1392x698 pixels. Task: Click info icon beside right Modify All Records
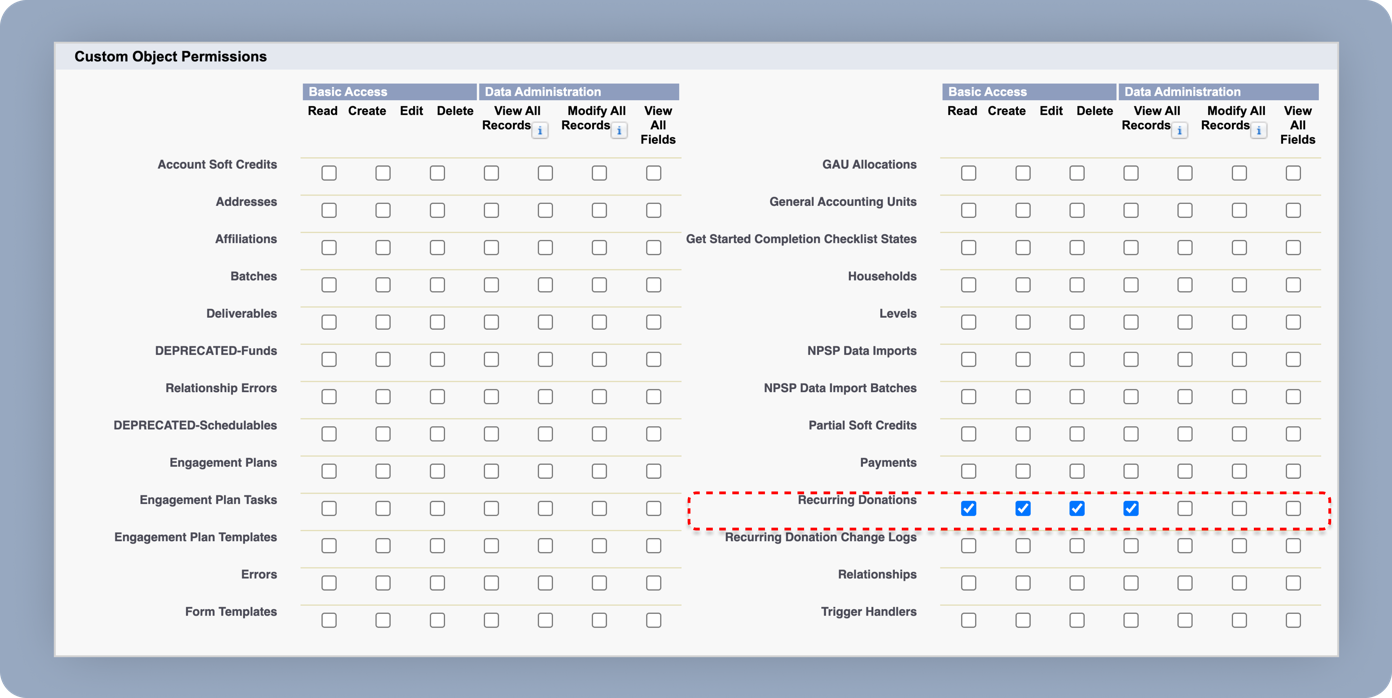(1259, 131)
